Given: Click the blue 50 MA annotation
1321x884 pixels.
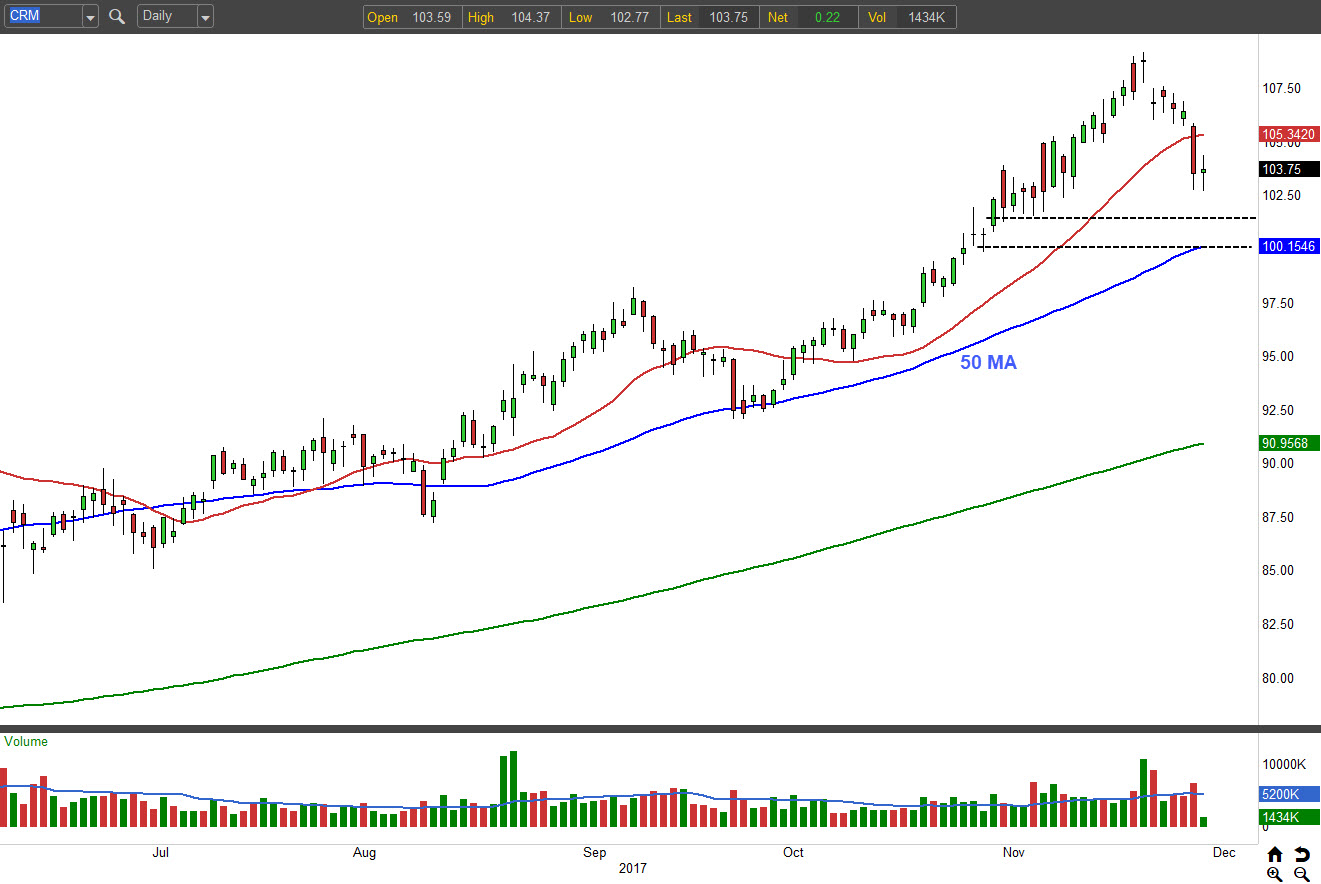Looking at the screenshot, I should click(988, 363).
